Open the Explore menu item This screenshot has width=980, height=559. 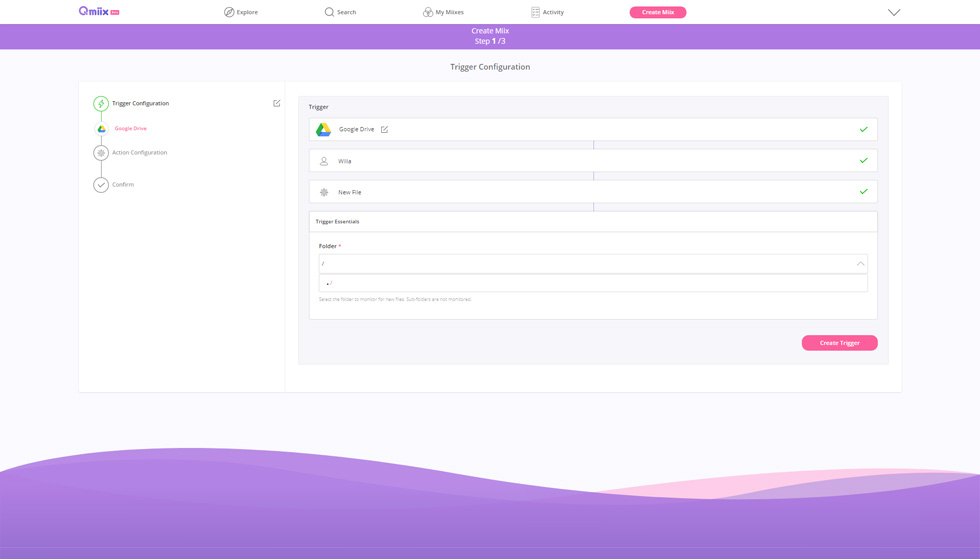(x=241, y=12)
